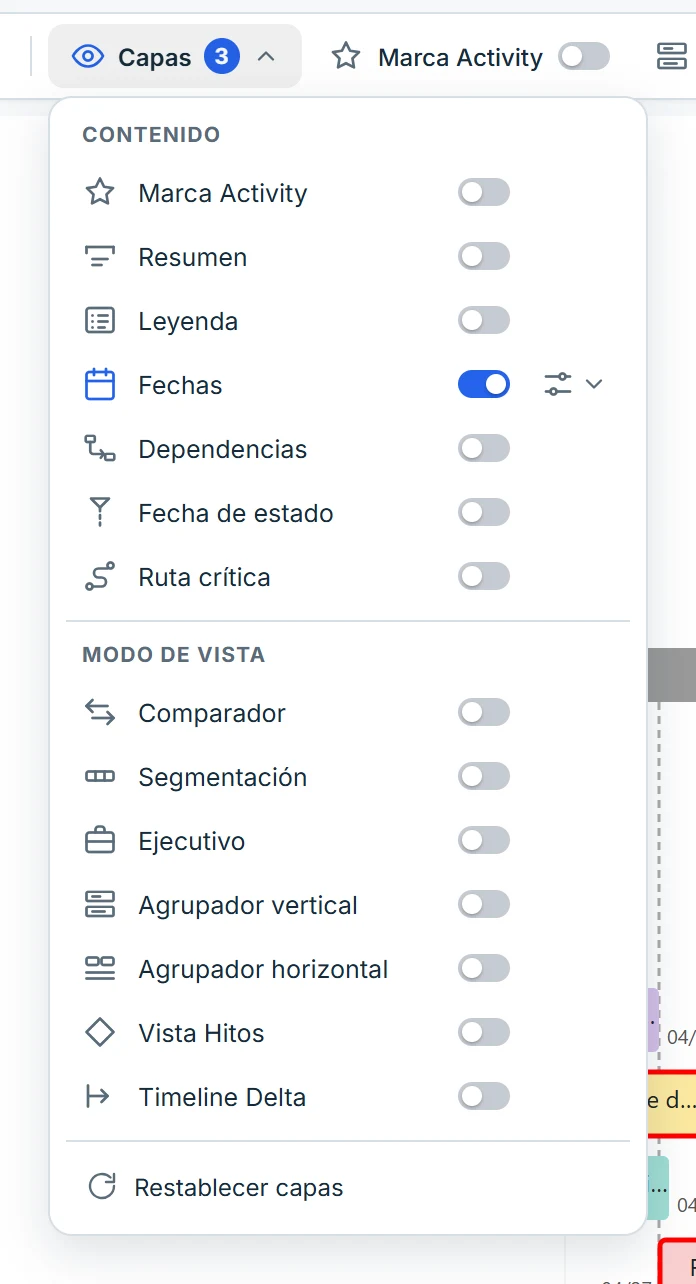Screen dimensions: 696x1284
Task: Click the star icon next to Marca Activity in toolbar
Action: pyautogui.click(x=346, y=56)
